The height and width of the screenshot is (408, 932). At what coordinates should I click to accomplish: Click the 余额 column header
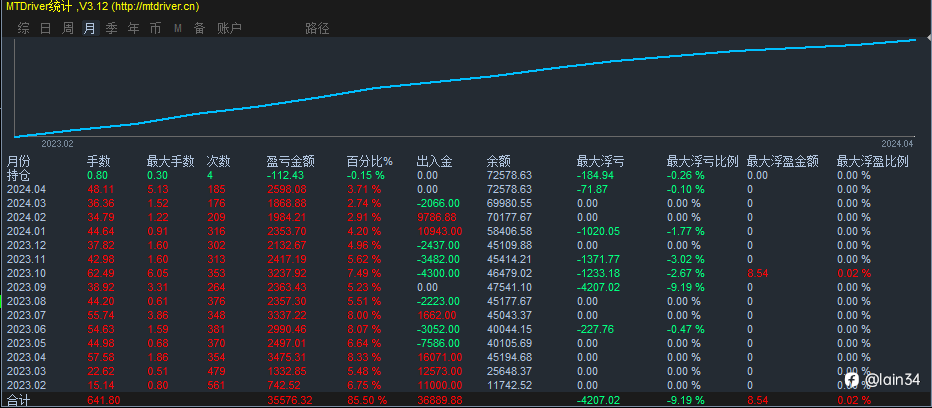click(498, 161)
